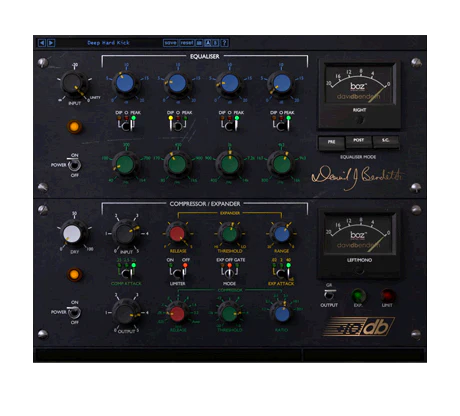
Task: Go to the next preset arrow
Action: point(51,43)
